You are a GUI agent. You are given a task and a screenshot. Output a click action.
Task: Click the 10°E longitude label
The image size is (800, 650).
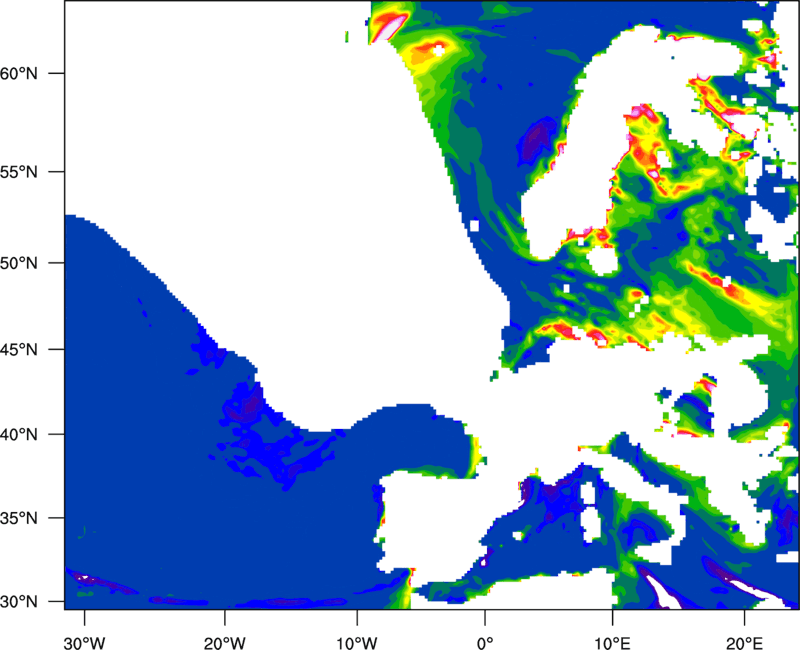(x=612, y=643)
